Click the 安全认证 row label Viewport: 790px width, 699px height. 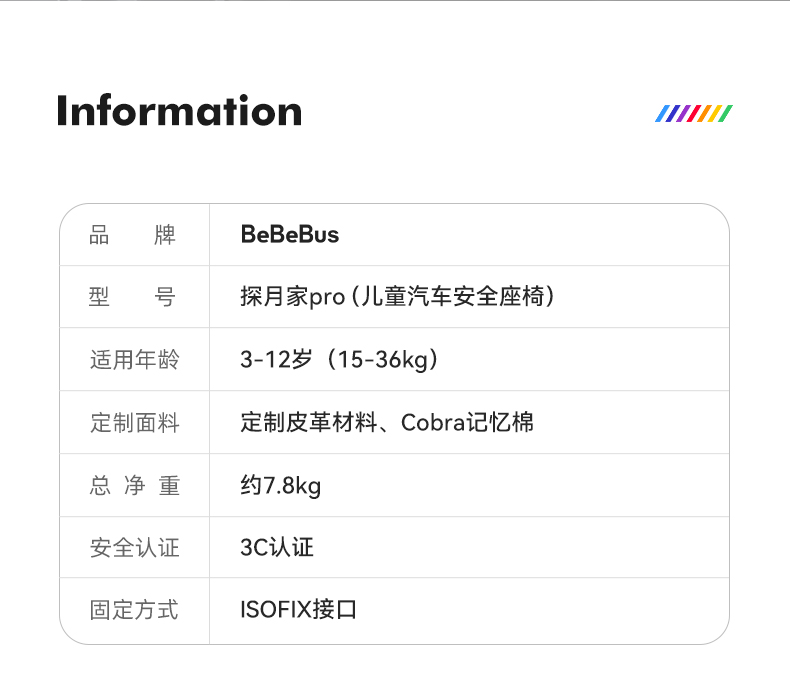134,548
